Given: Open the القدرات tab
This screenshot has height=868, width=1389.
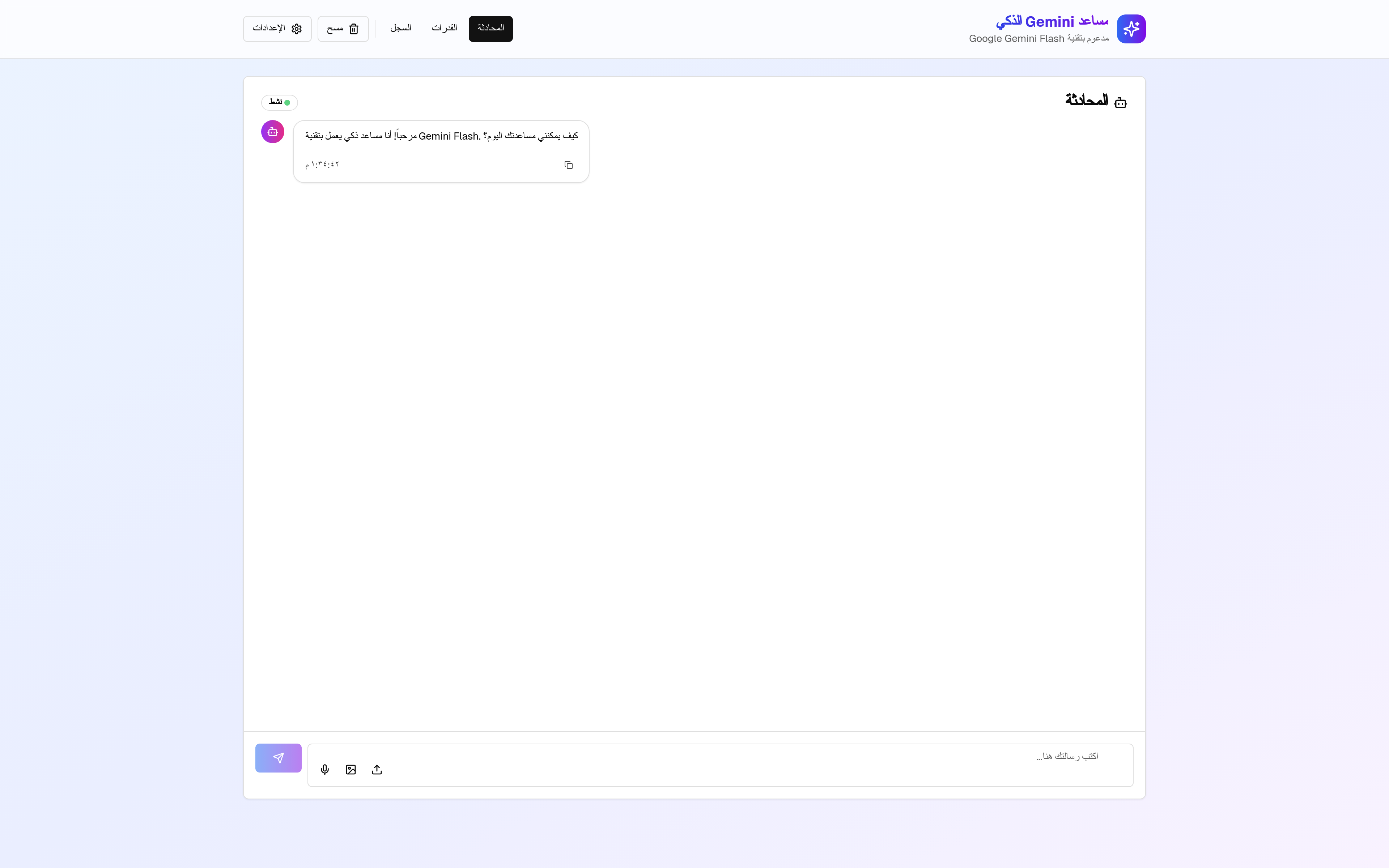Looking at the screenshot, I should (444, 29).
